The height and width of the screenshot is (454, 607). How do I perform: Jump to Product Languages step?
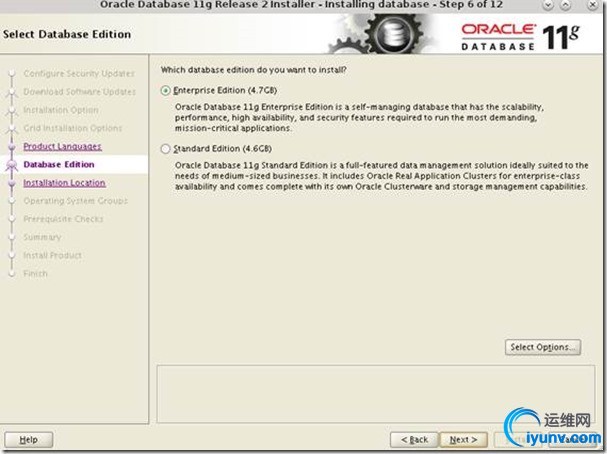click(x=62, y=146)
